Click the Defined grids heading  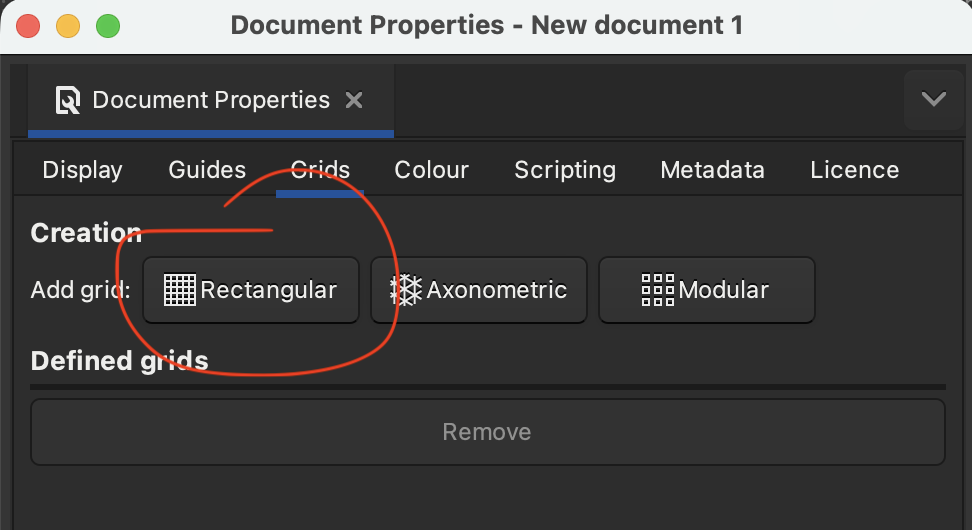[119, 360]
